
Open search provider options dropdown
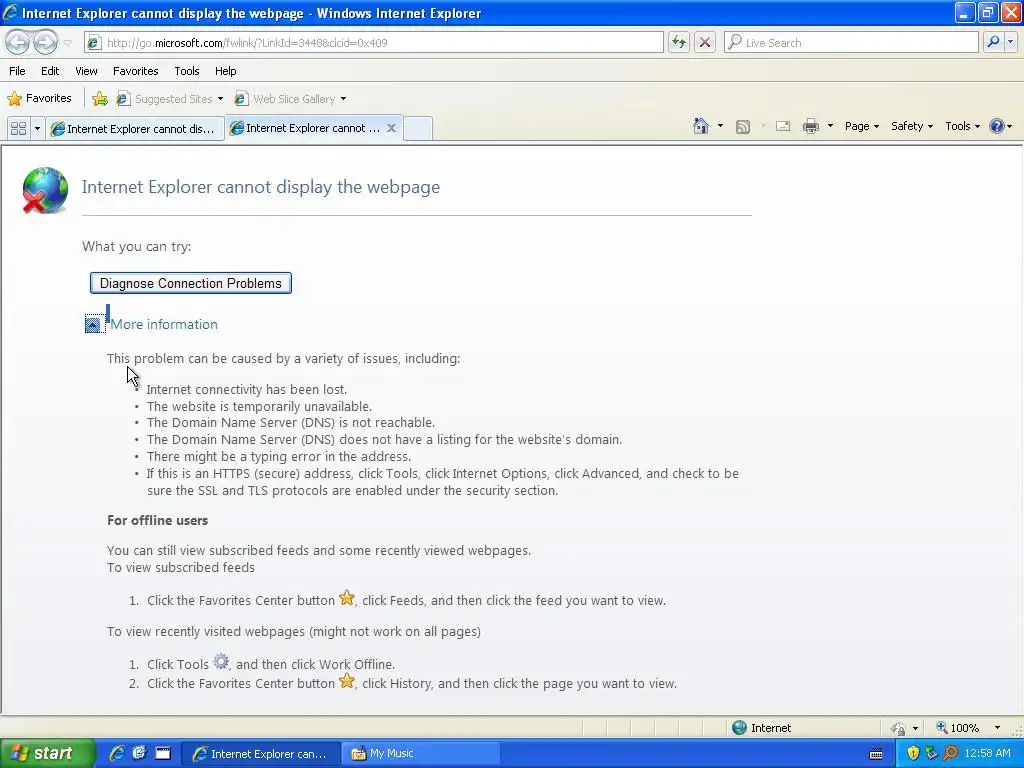point(1011,42)
